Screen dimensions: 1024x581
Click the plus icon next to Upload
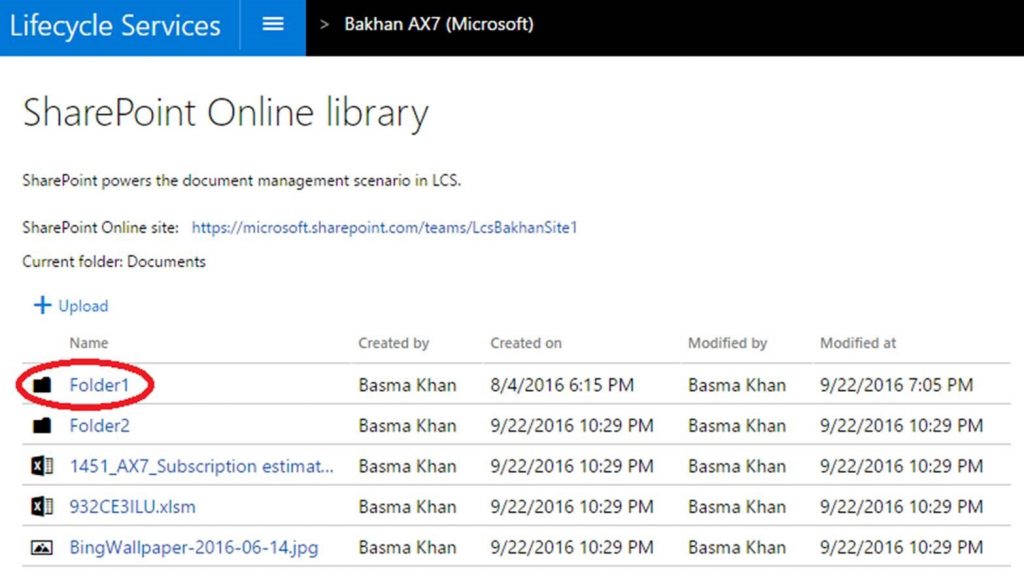pos(42,306)
